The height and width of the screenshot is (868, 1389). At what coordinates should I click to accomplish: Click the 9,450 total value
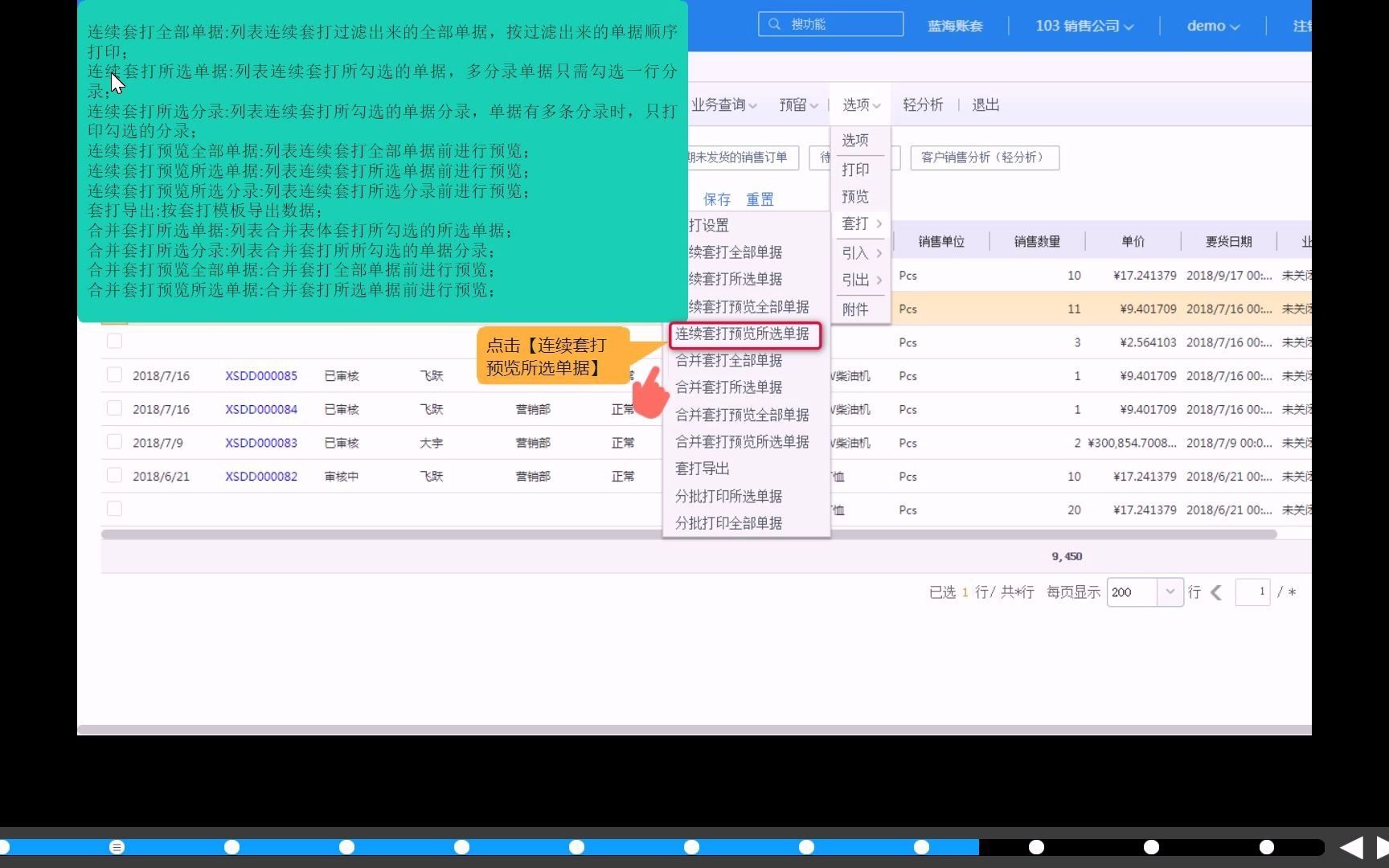(x=1067, y=556)
